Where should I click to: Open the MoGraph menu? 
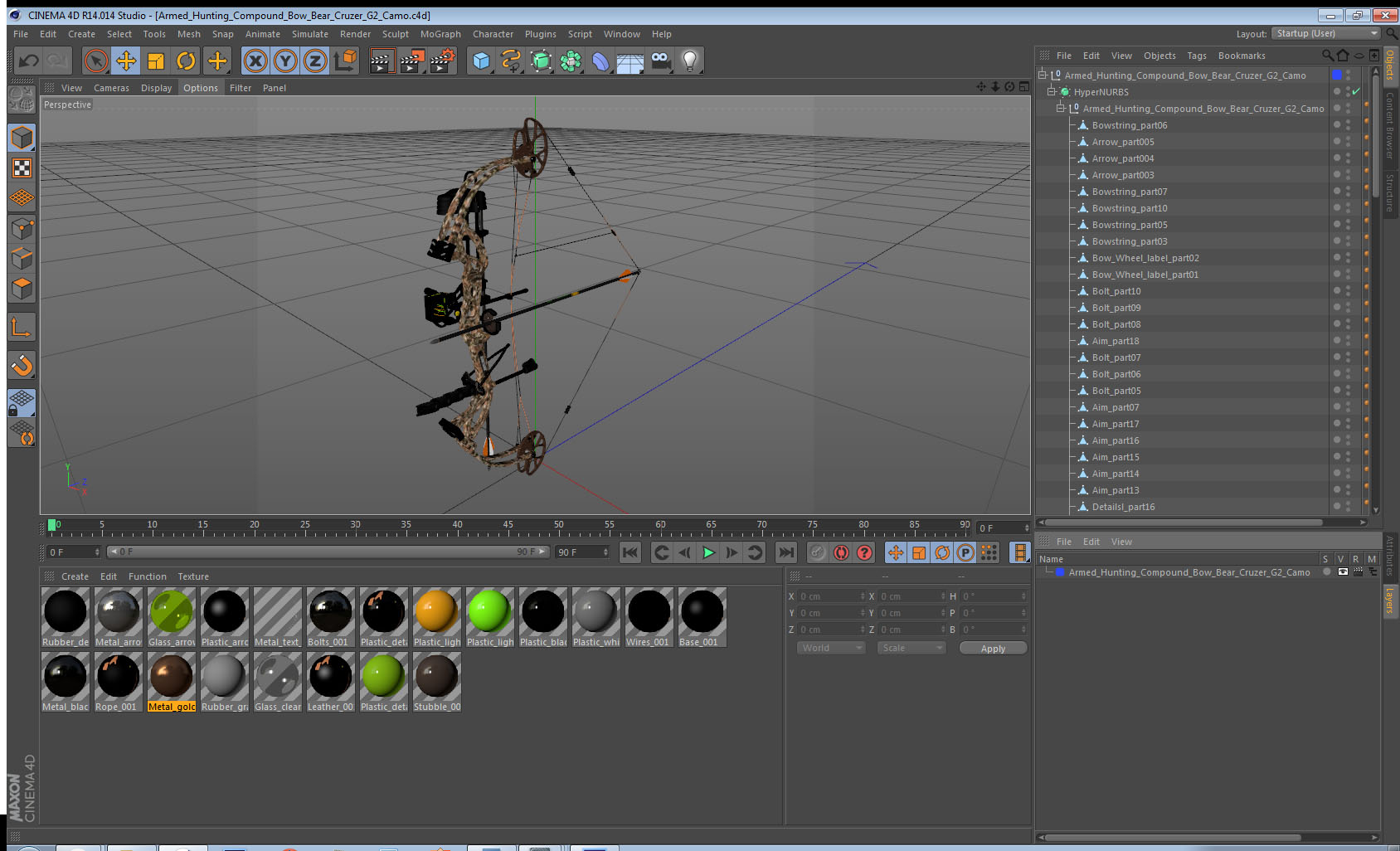(440, 34)
